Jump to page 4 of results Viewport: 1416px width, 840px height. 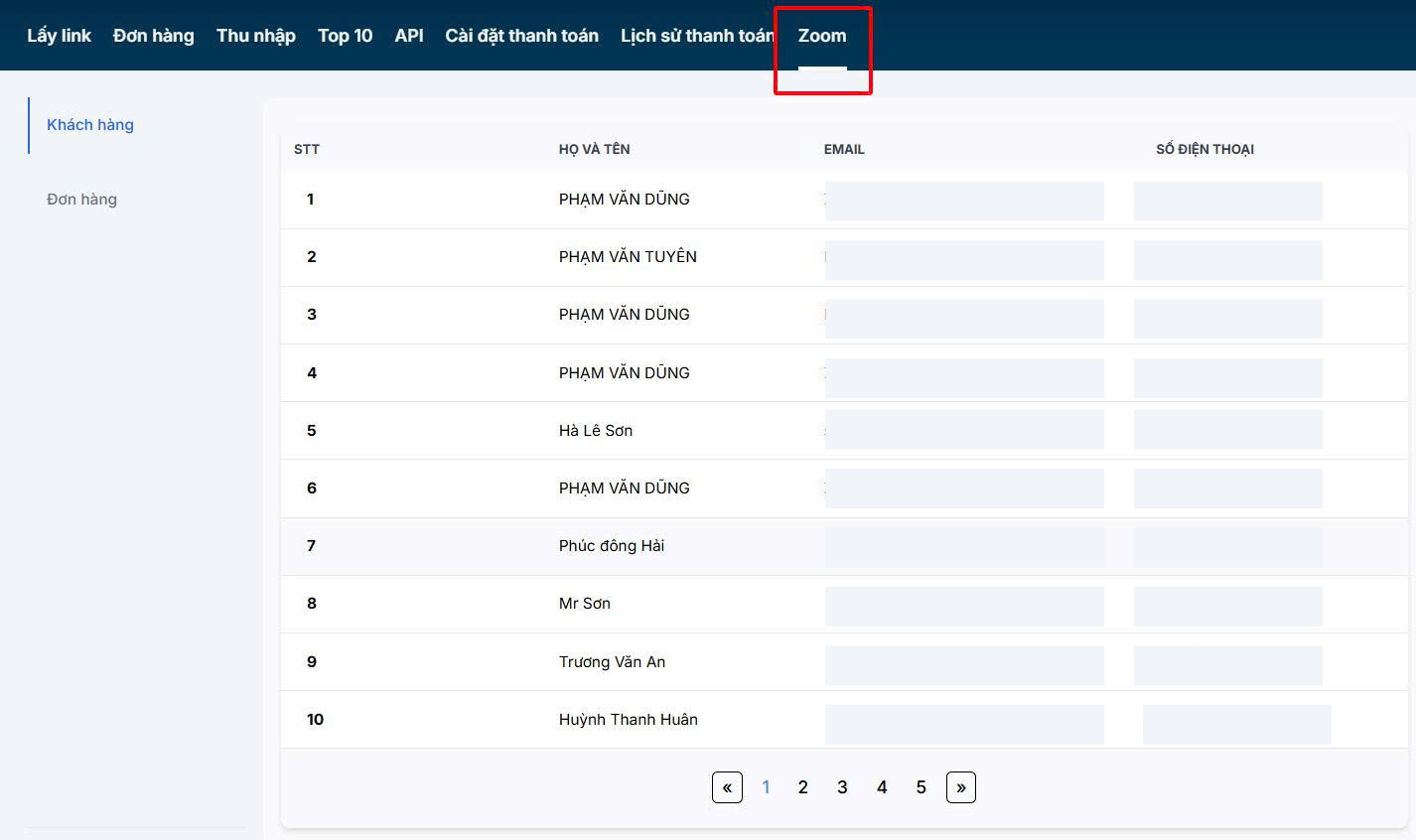(882, 787)
